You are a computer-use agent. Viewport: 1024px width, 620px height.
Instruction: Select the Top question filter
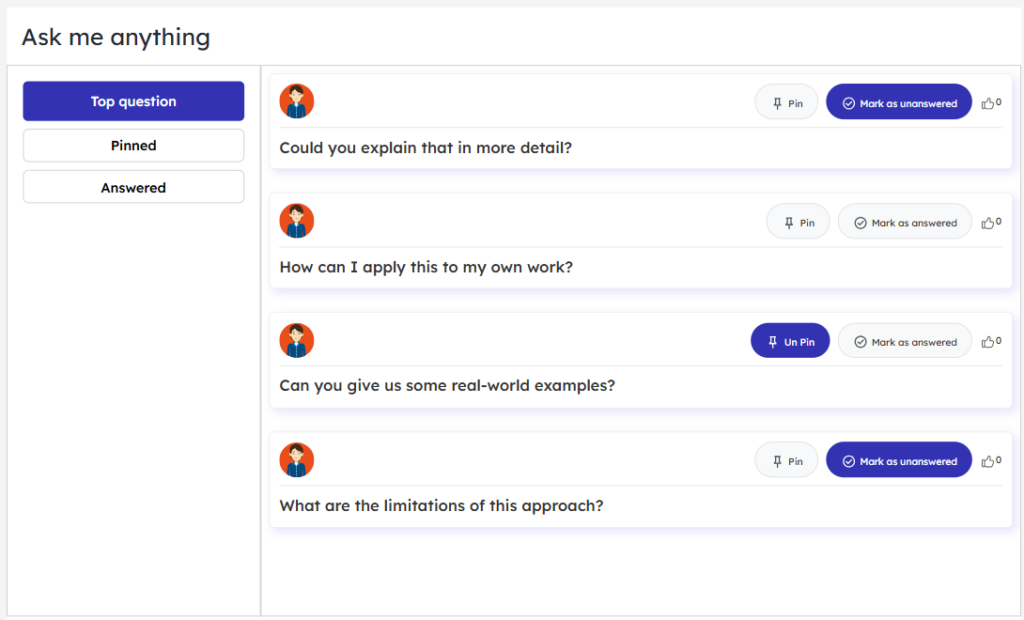pos(133,101)
